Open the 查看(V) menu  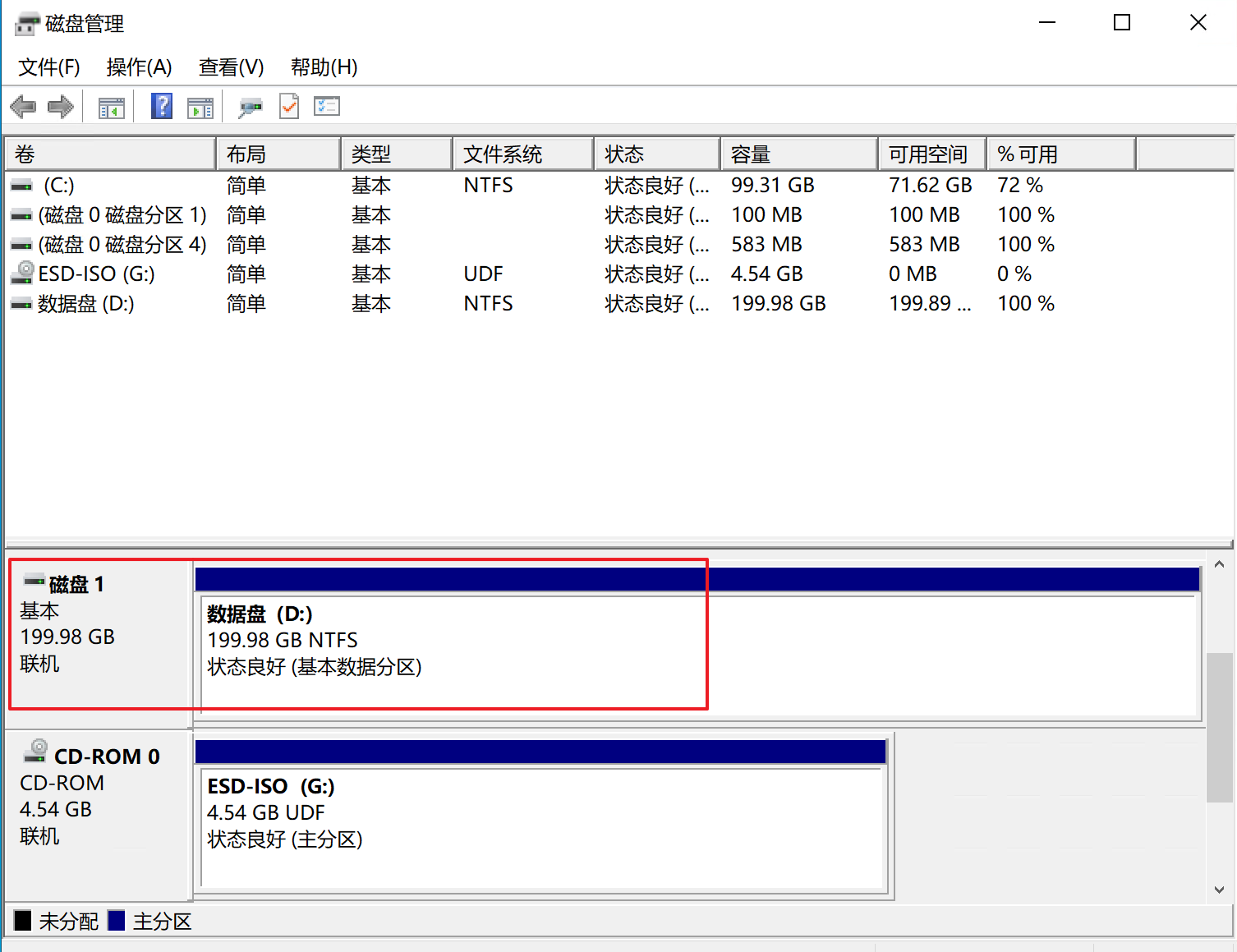(231, 67)
